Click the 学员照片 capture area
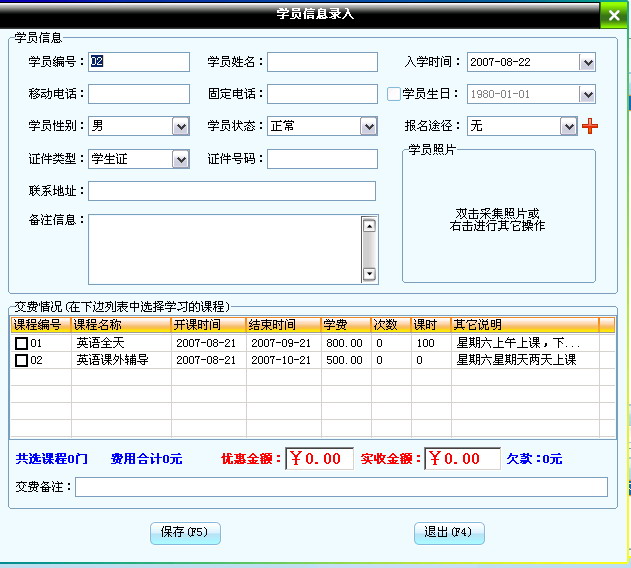The image size is (631, 568). pyautogui.click(x=498, y=220)
